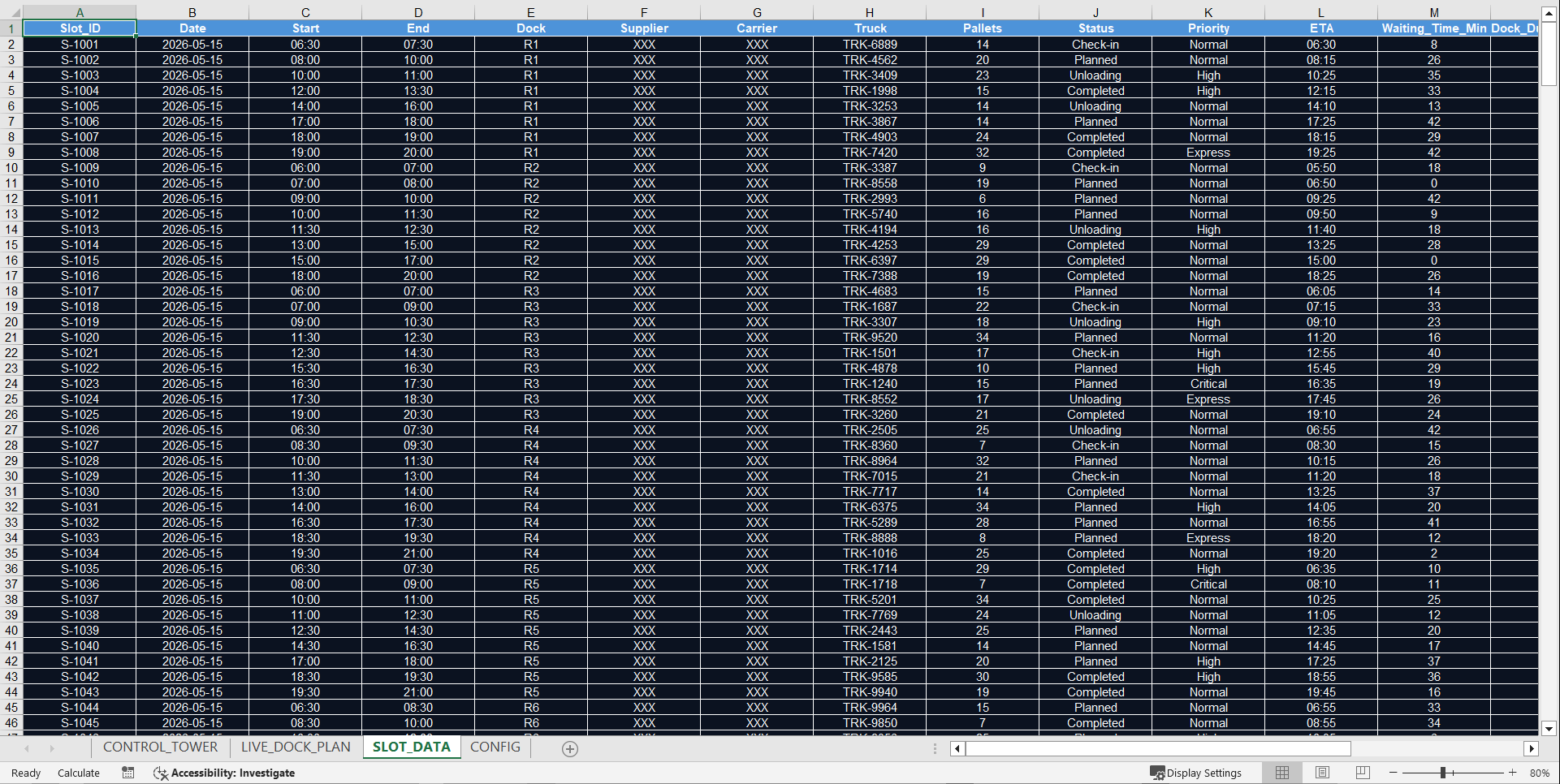Click the horizontal scrollbar thumb
Screen dimensions: 1560x784
tap(1158, 749)
